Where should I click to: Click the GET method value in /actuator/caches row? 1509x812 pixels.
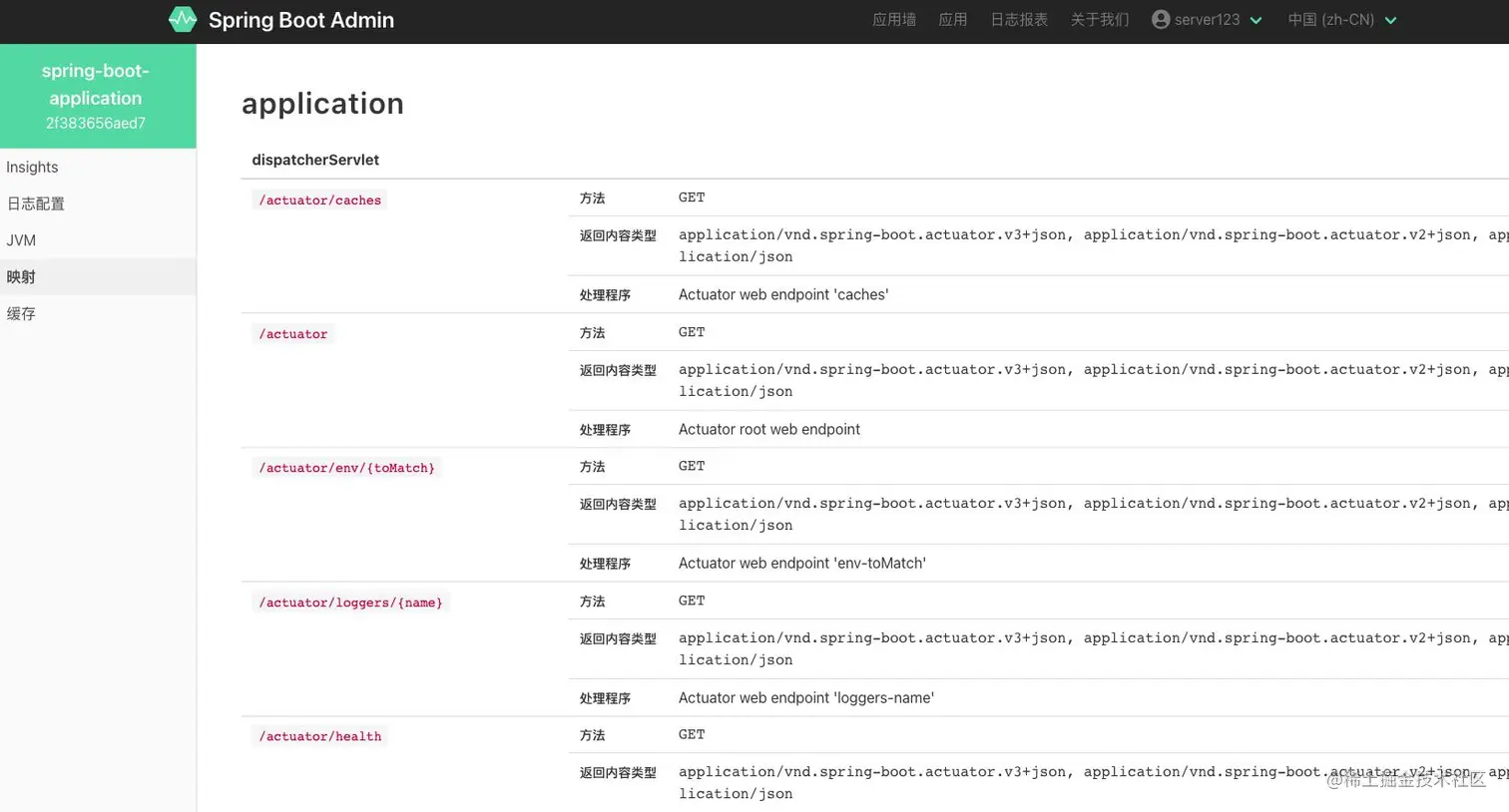pos(692,198)
